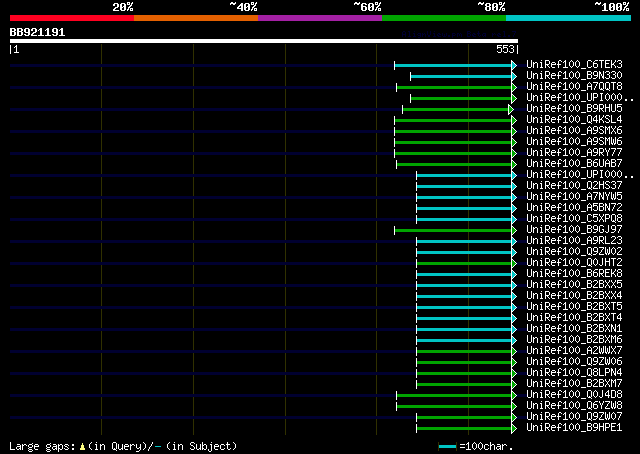640x454 pixels.
Task: Select the UniRef100_A9SMW6 subject name
Action: tap(574, 142)
